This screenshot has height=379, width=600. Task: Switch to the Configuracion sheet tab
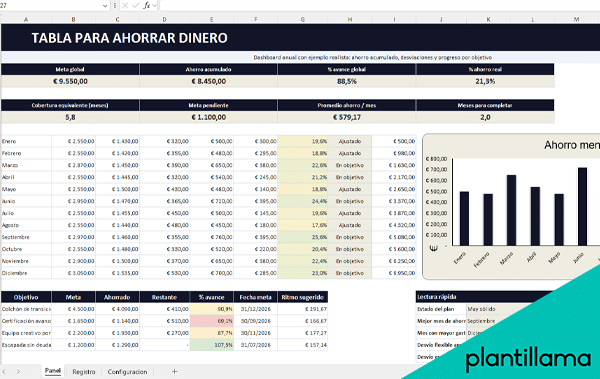coord(127,371)
